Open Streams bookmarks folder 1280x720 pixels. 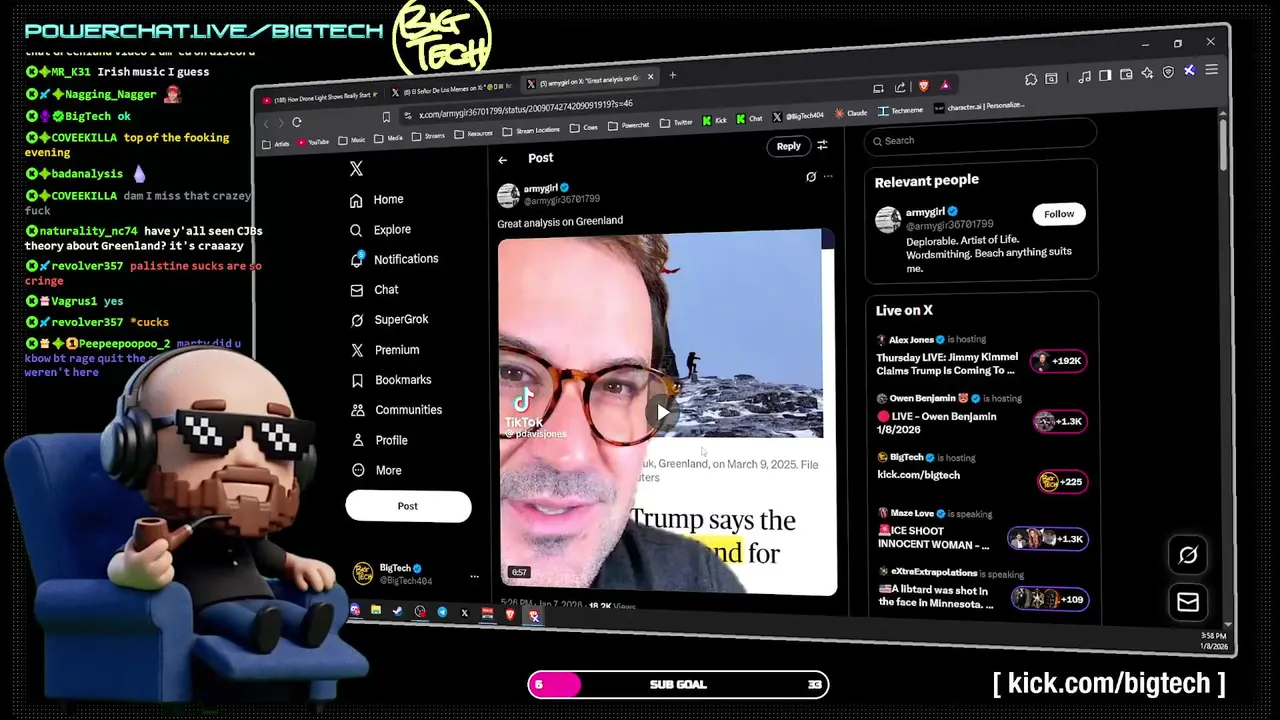pos(428,136)
